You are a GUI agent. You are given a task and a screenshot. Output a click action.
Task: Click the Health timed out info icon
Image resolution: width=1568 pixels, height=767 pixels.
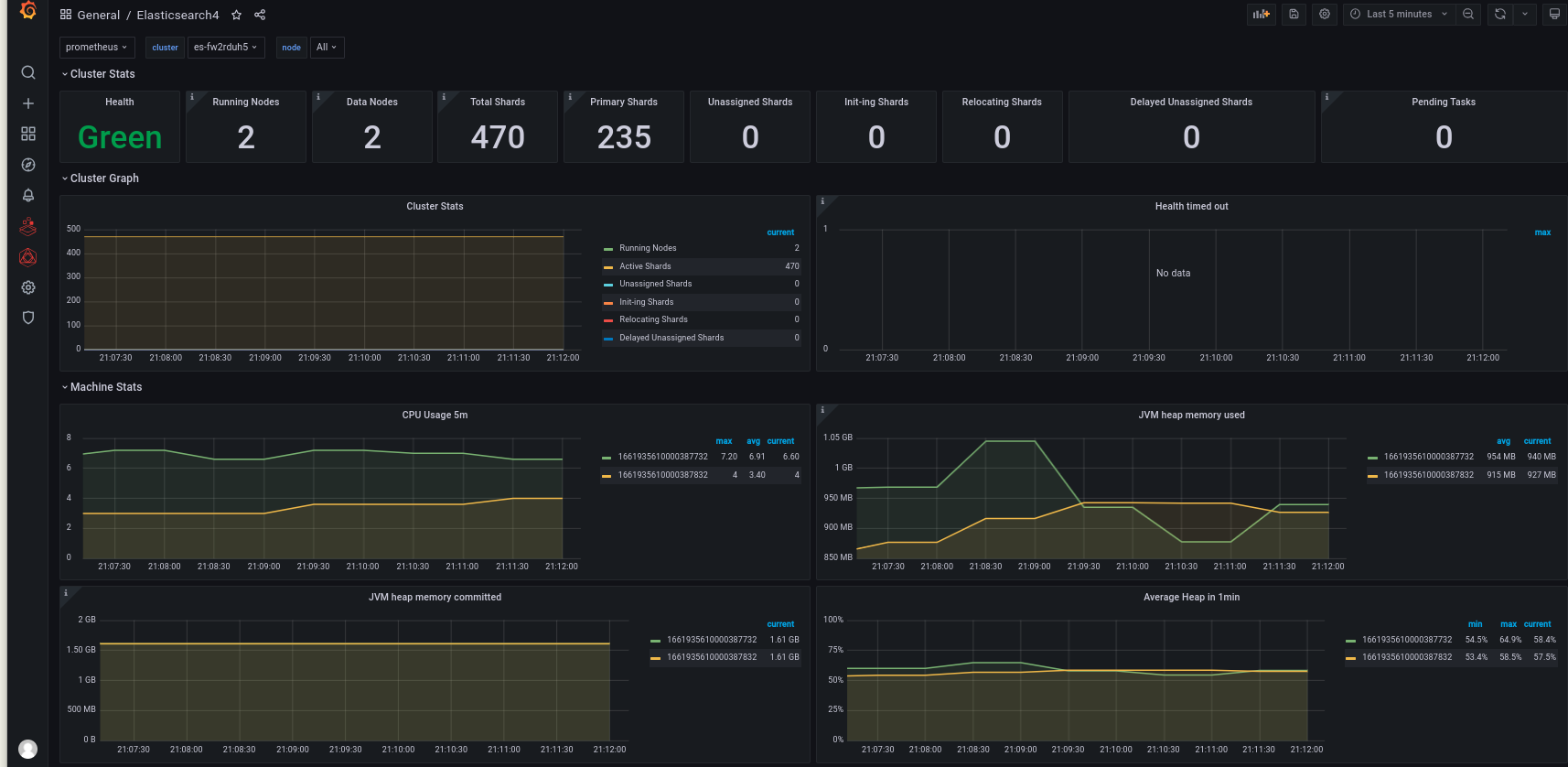822,200
